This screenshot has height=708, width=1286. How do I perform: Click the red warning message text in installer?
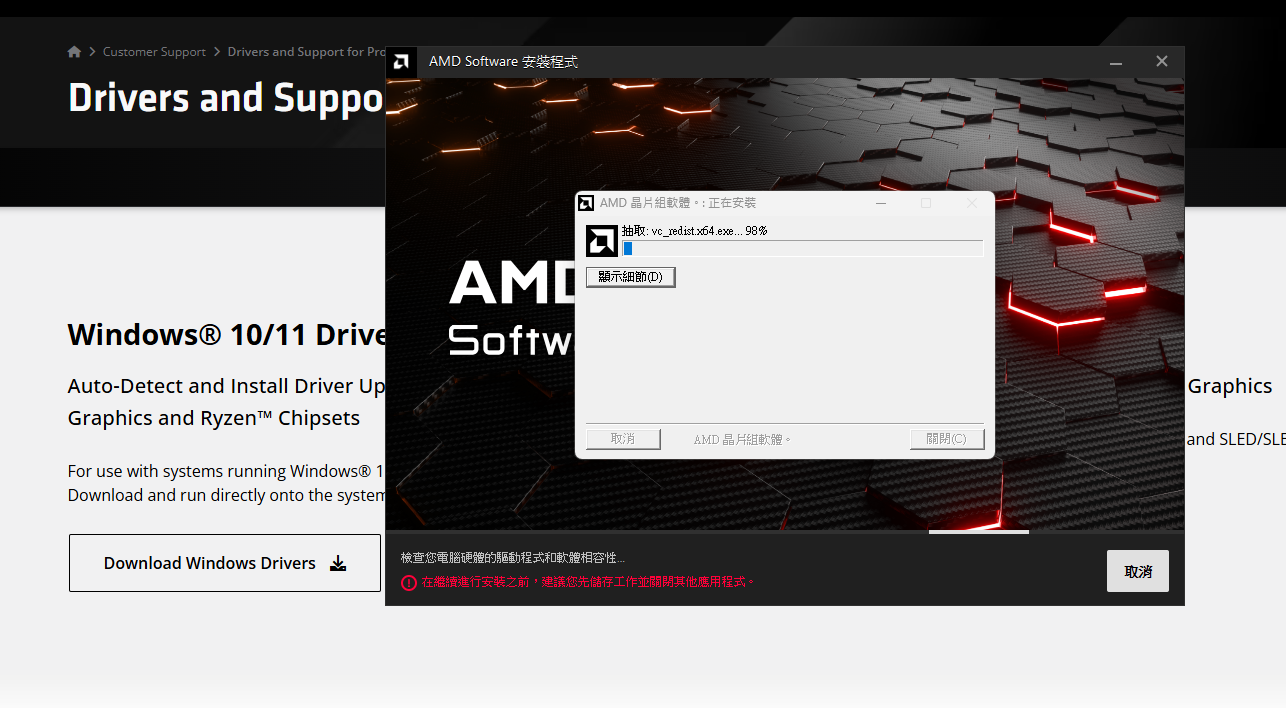click(588, 582)
